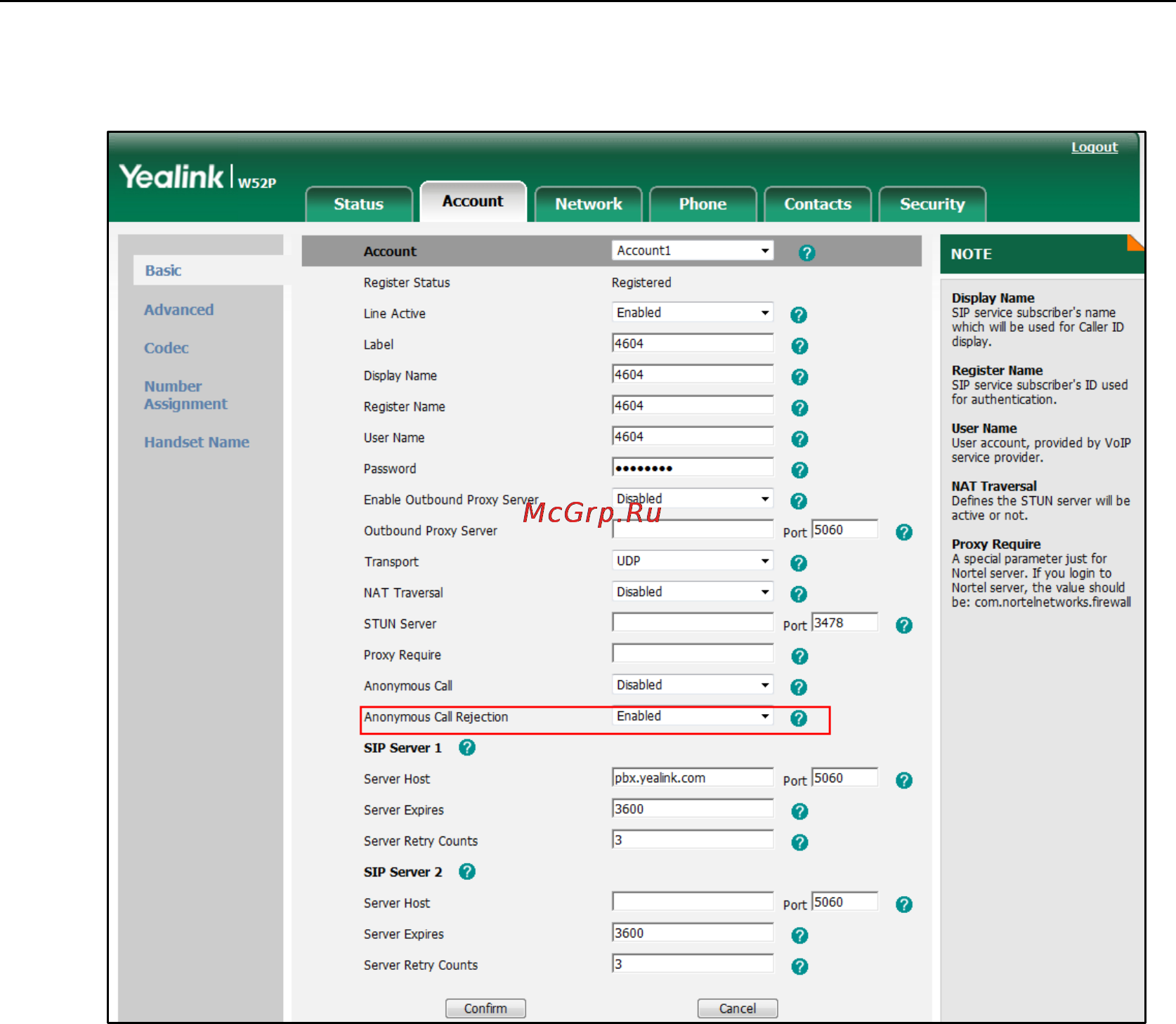Click SIP Server 2 Server Host field
1176x1024 pixels.
point(693,902)
